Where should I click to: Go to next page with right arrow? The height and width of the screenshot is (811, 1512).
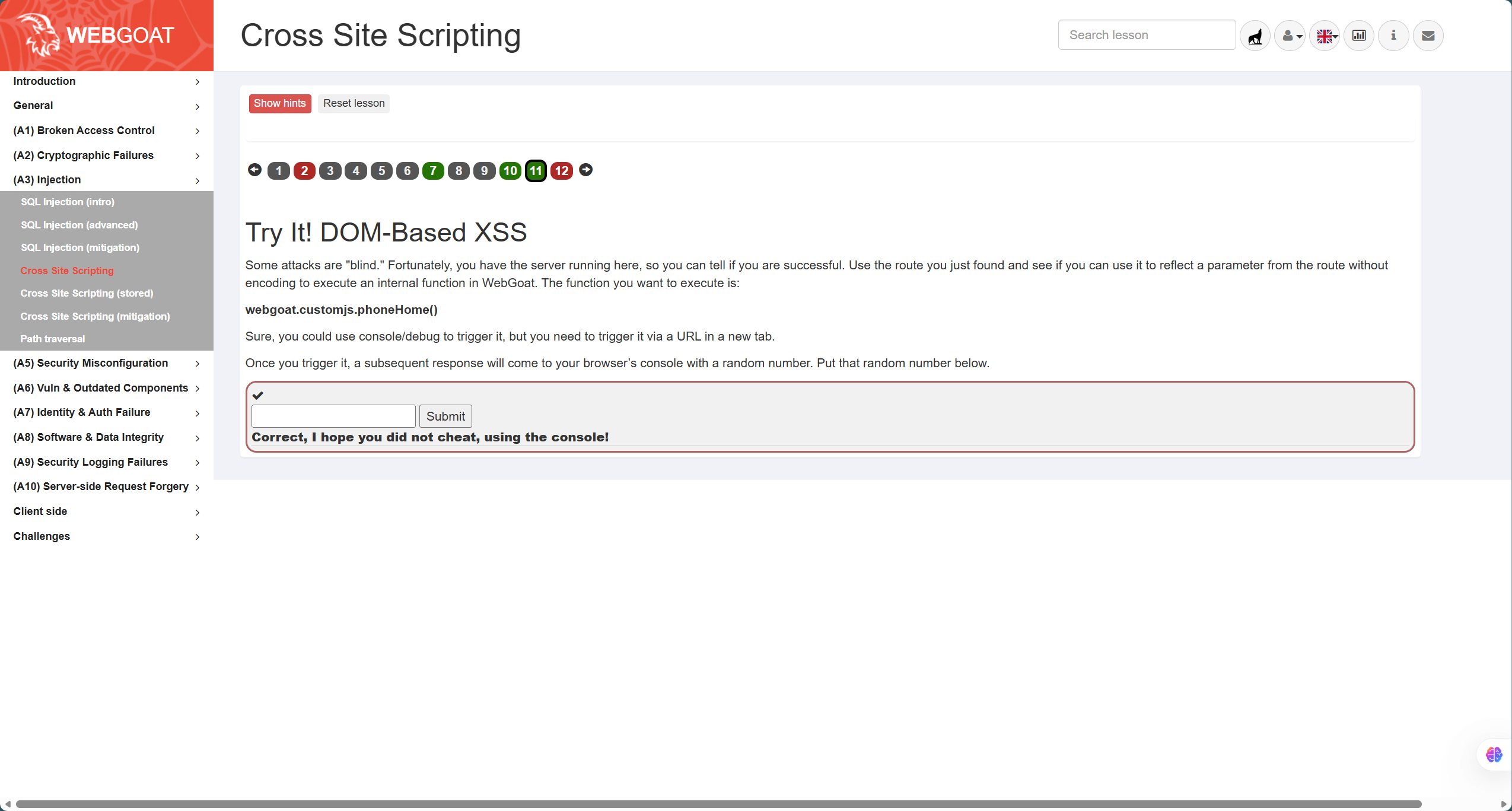[x=585, y=170]
